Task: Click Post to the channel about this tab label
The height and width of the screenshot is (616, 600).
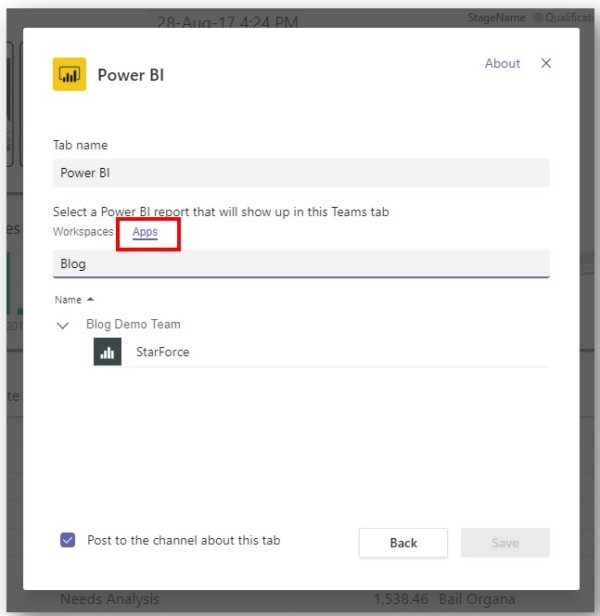Action: (183, 540)
